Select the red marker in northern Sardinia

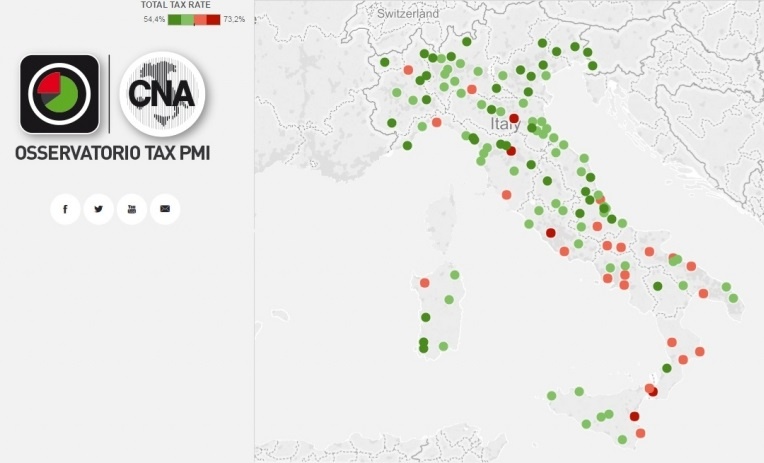pos(425,283)
